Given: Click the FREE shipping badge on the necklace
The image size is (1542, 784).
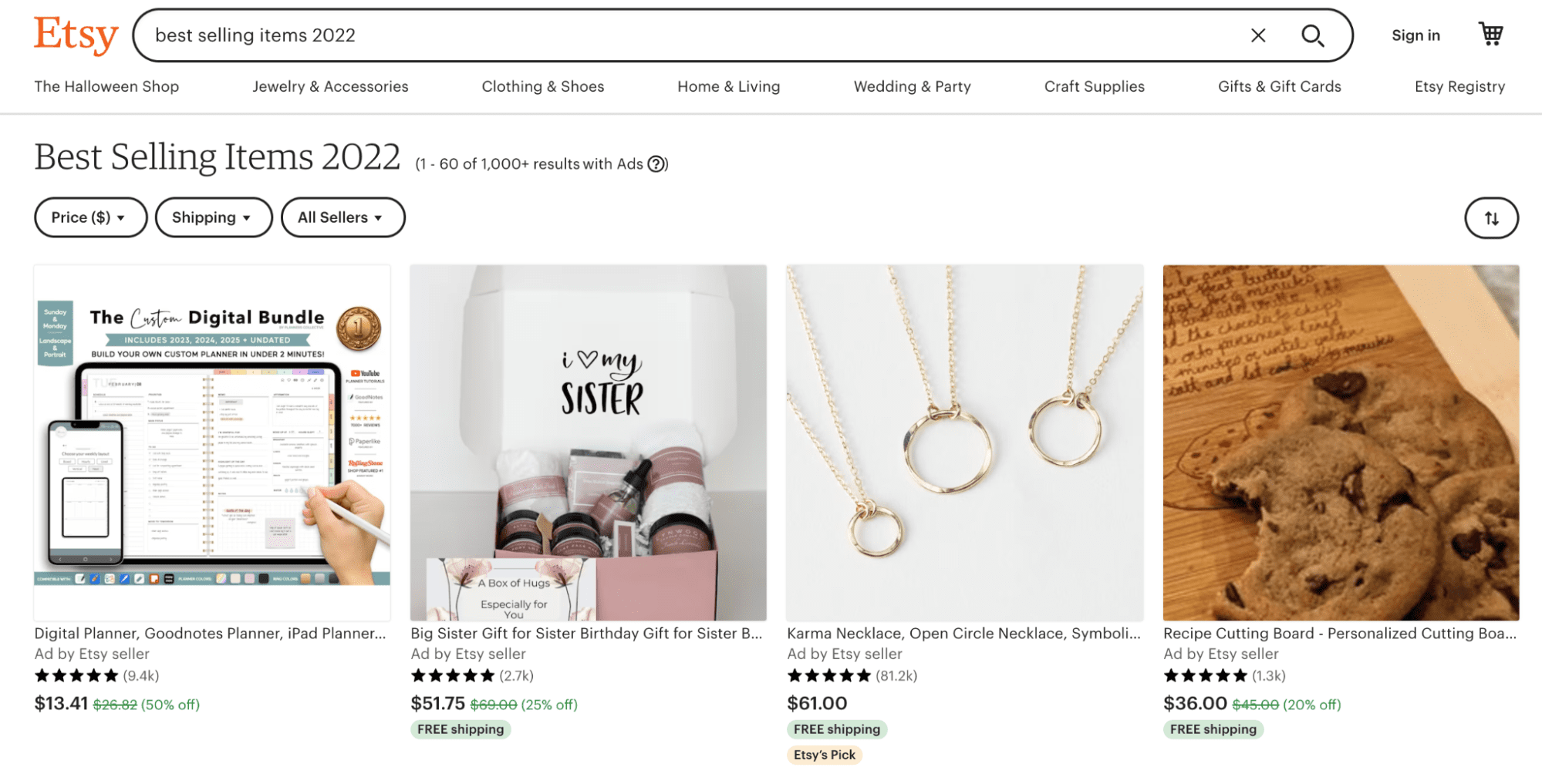Looking at the screenshot, I should 837,728.
